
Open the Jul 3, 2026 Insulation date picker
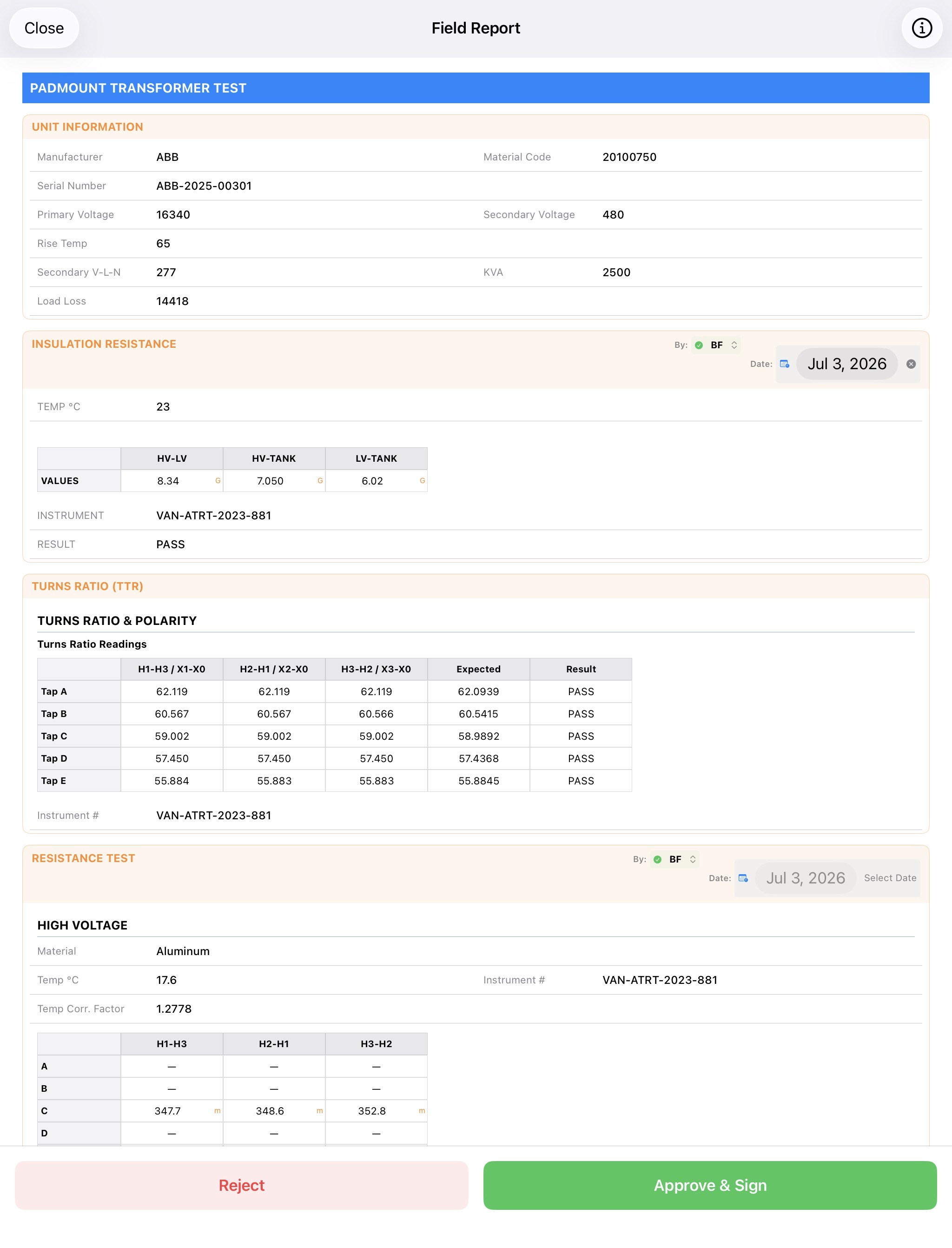tap(846, 364)
